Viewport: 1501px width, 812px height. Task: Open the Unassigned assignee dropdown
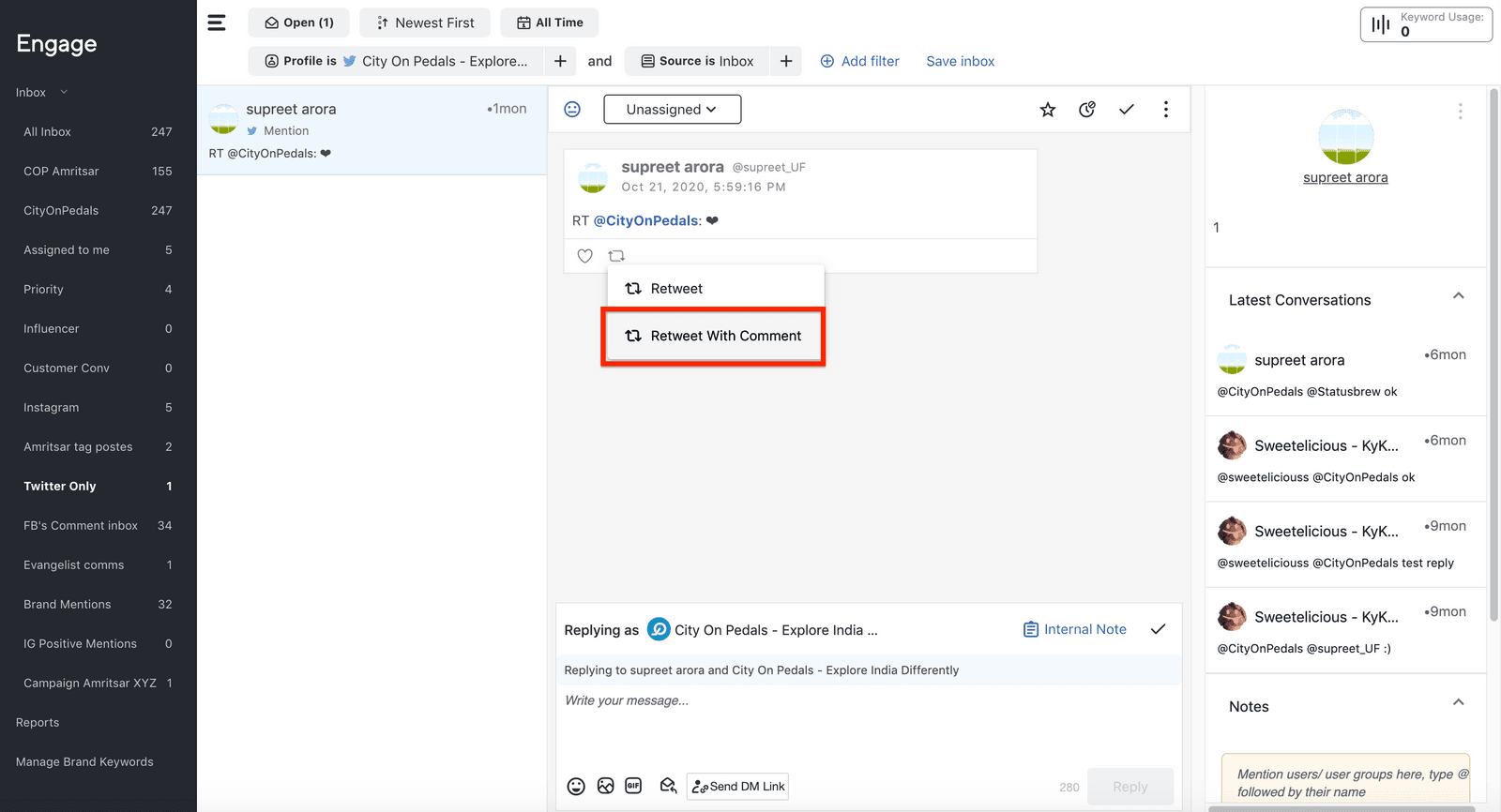672,110
